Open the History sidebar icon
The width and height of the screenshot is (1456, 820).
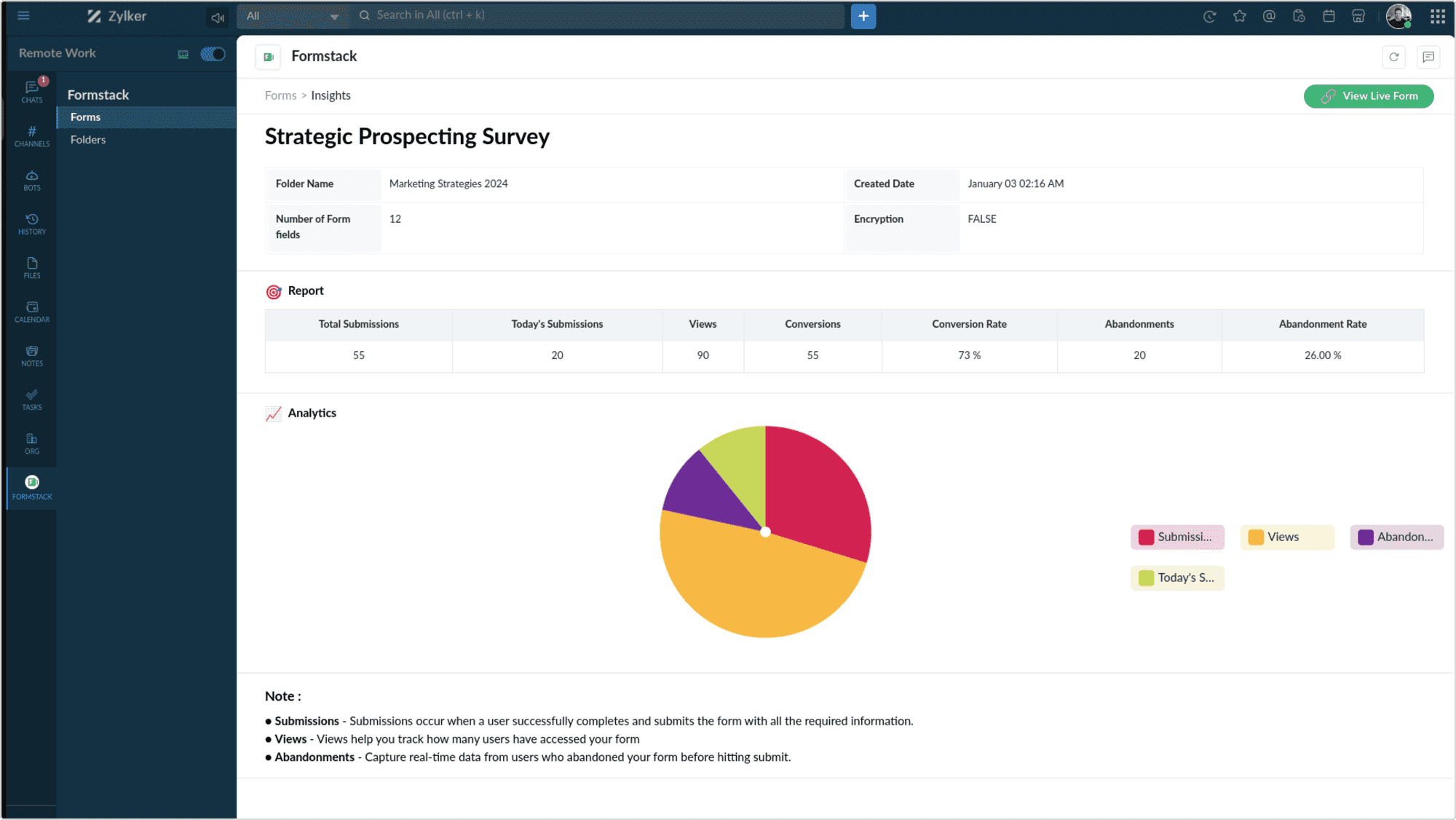click(x=32, y=224)
